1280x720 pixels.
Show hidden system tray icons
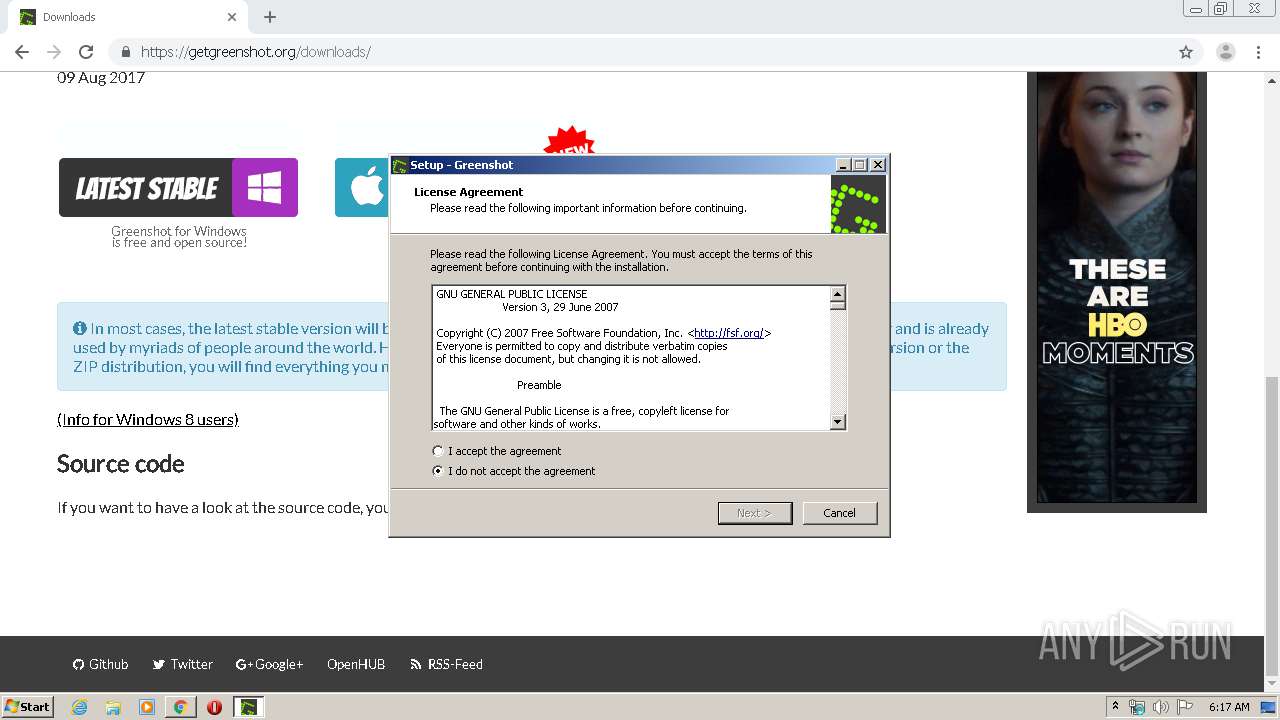pos(1115,707)
